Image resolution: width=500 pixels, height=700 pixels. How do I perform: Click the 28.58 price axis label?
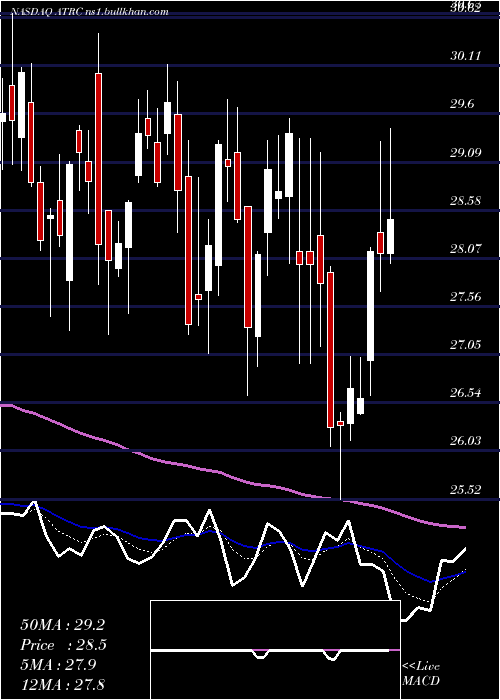click(466, 200)
